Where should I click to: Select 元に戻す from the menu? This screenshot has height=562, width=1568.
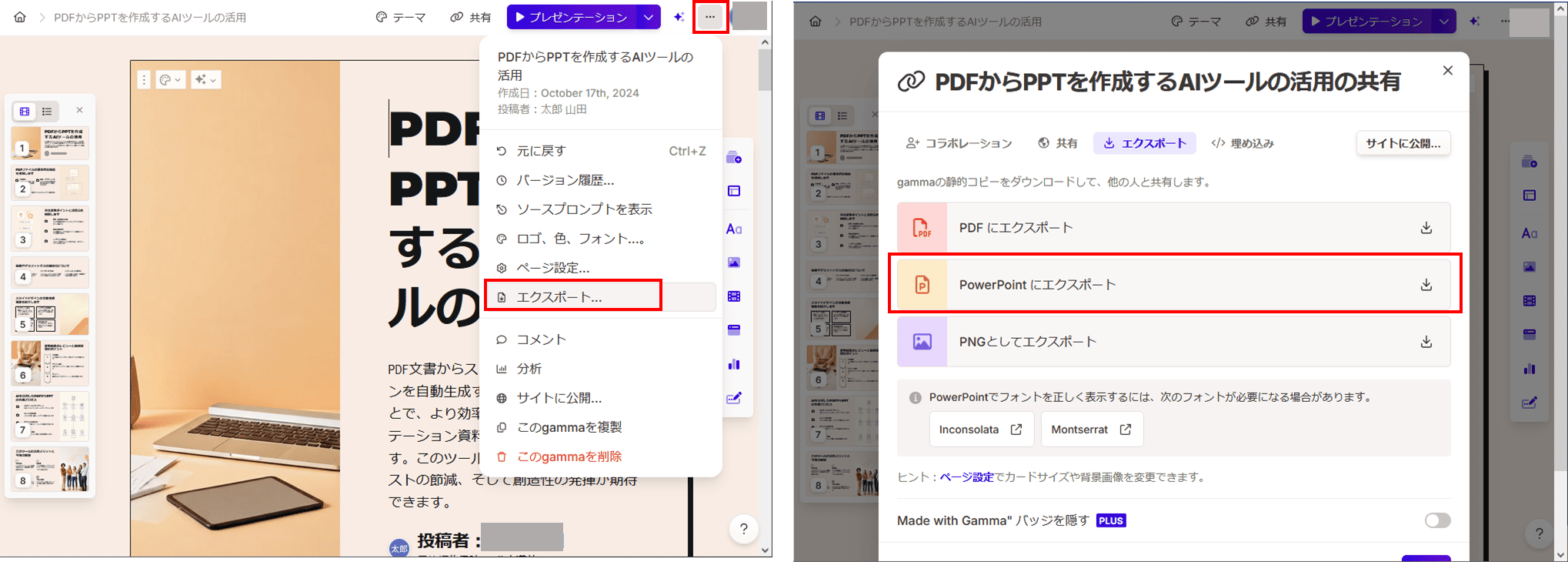tap(600, 151)
